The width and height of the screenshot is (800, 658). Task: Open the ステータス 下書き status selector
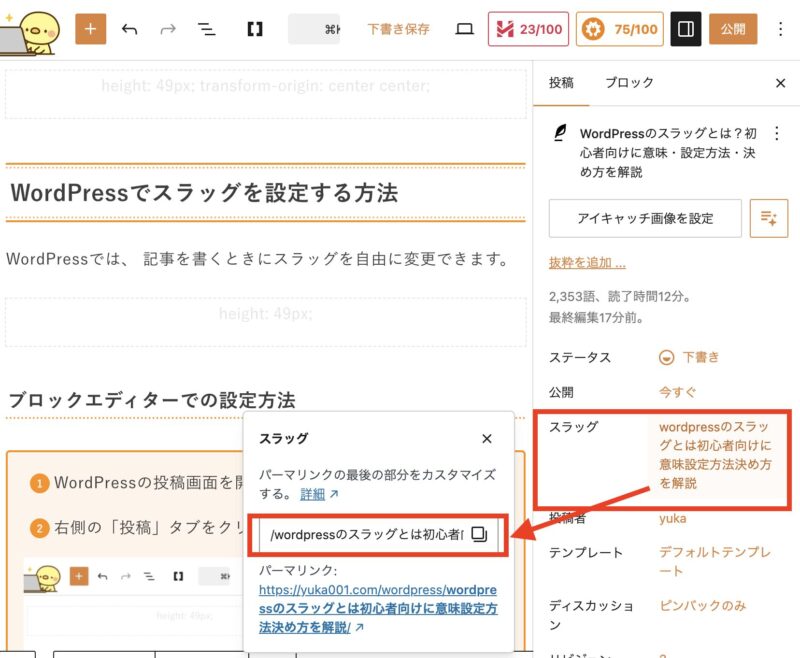(689, 357)
